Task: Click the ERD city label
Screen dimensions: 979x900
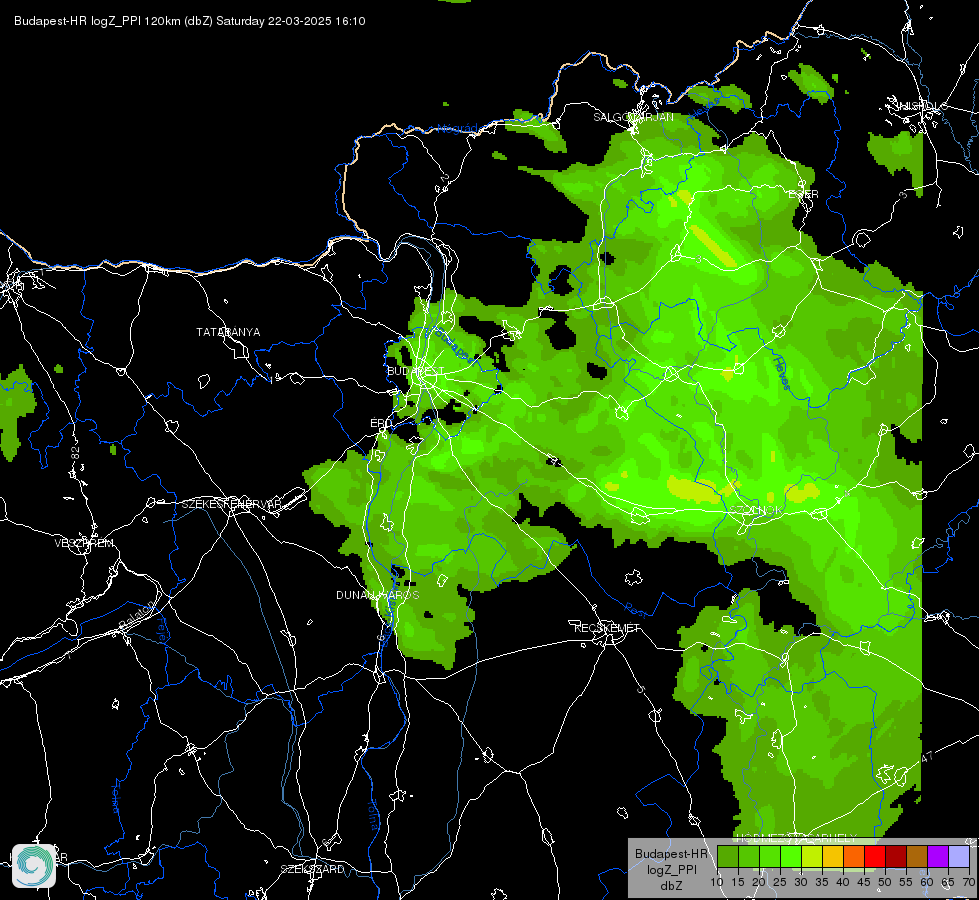Action: tap(381, 423)
